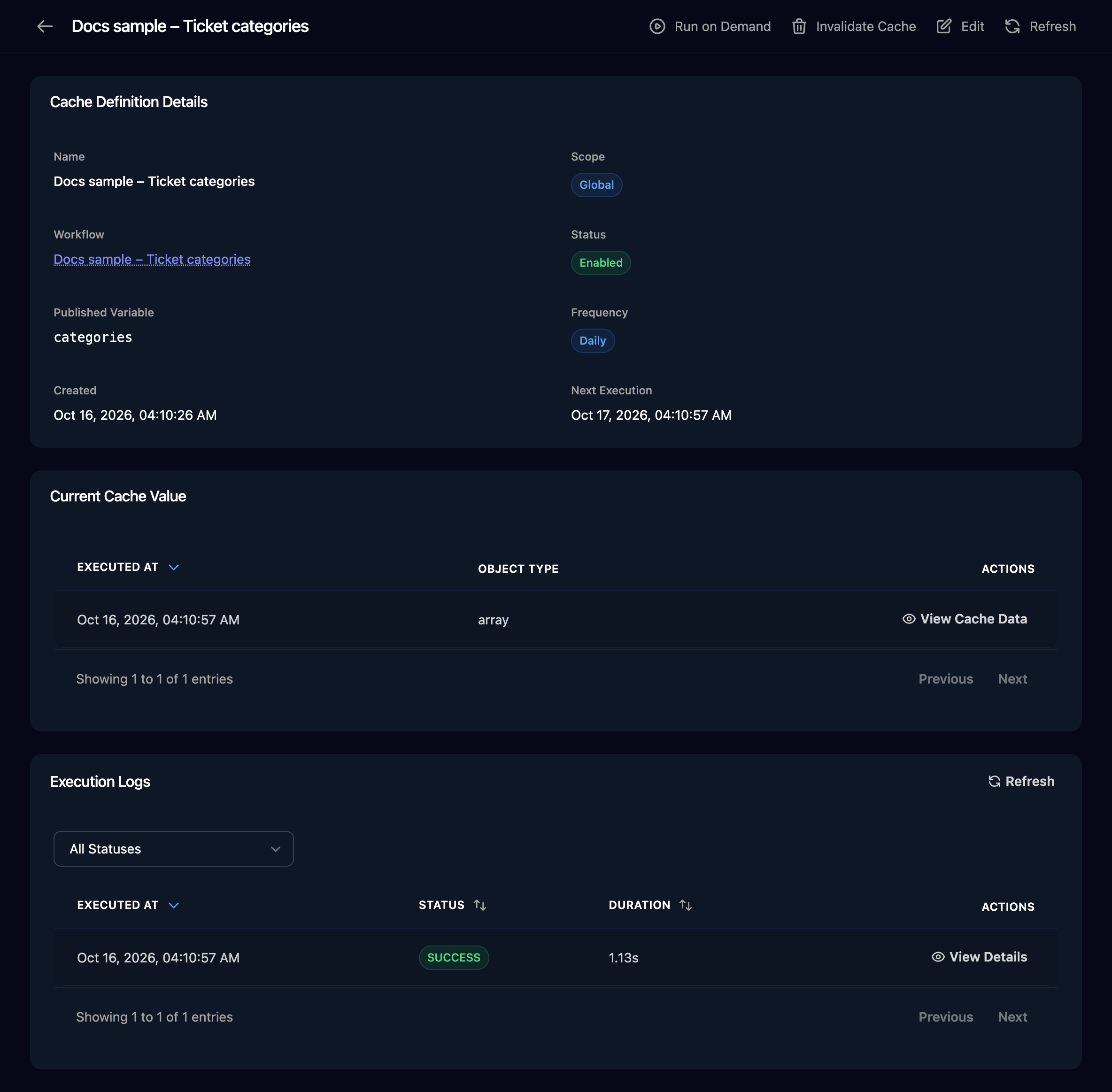Screen dimensions: 1112x1092
Task: Click the View Details text in logs row
Action: click(988, 957)
